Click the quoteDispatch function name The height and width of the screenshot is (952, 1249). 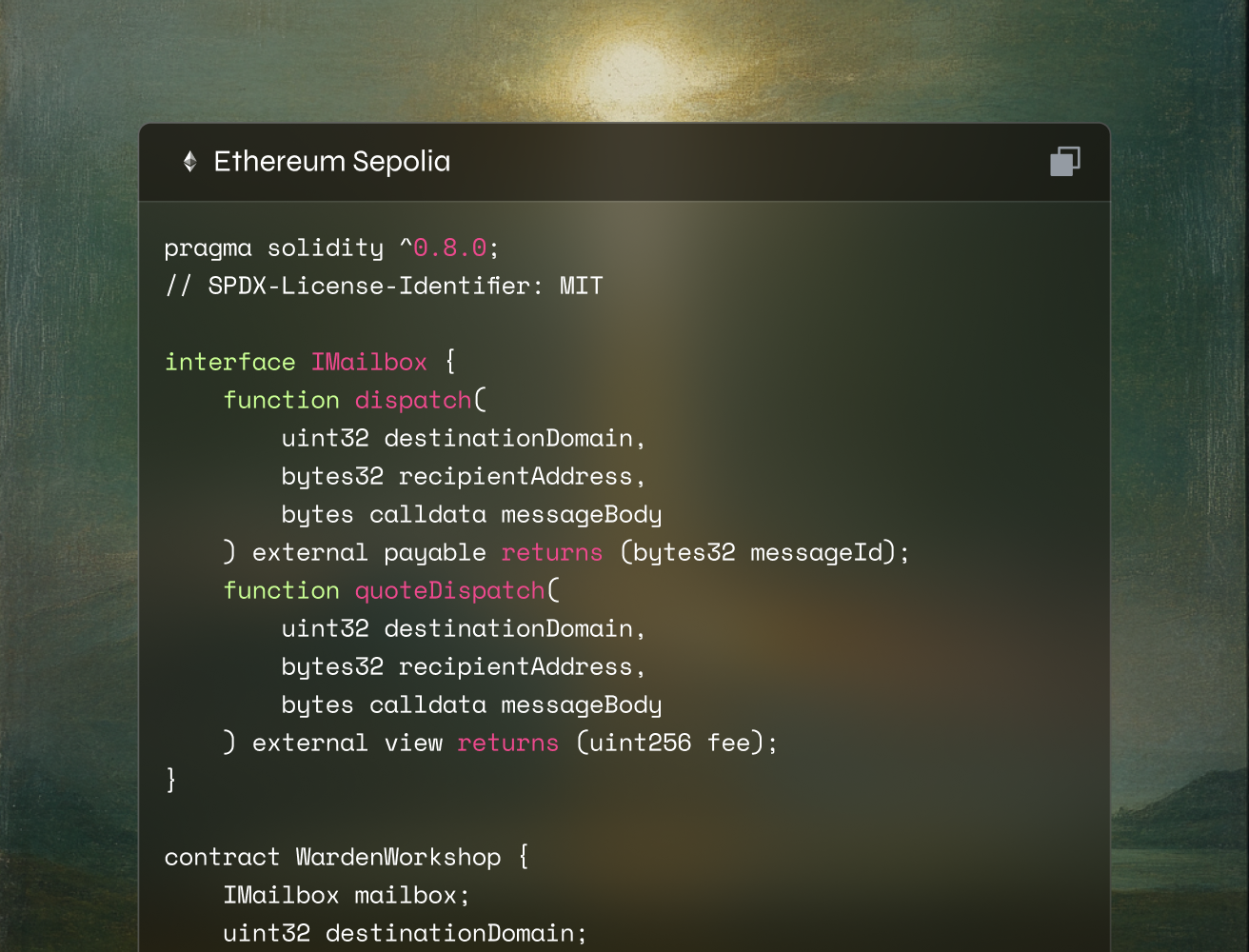point(449,590)
